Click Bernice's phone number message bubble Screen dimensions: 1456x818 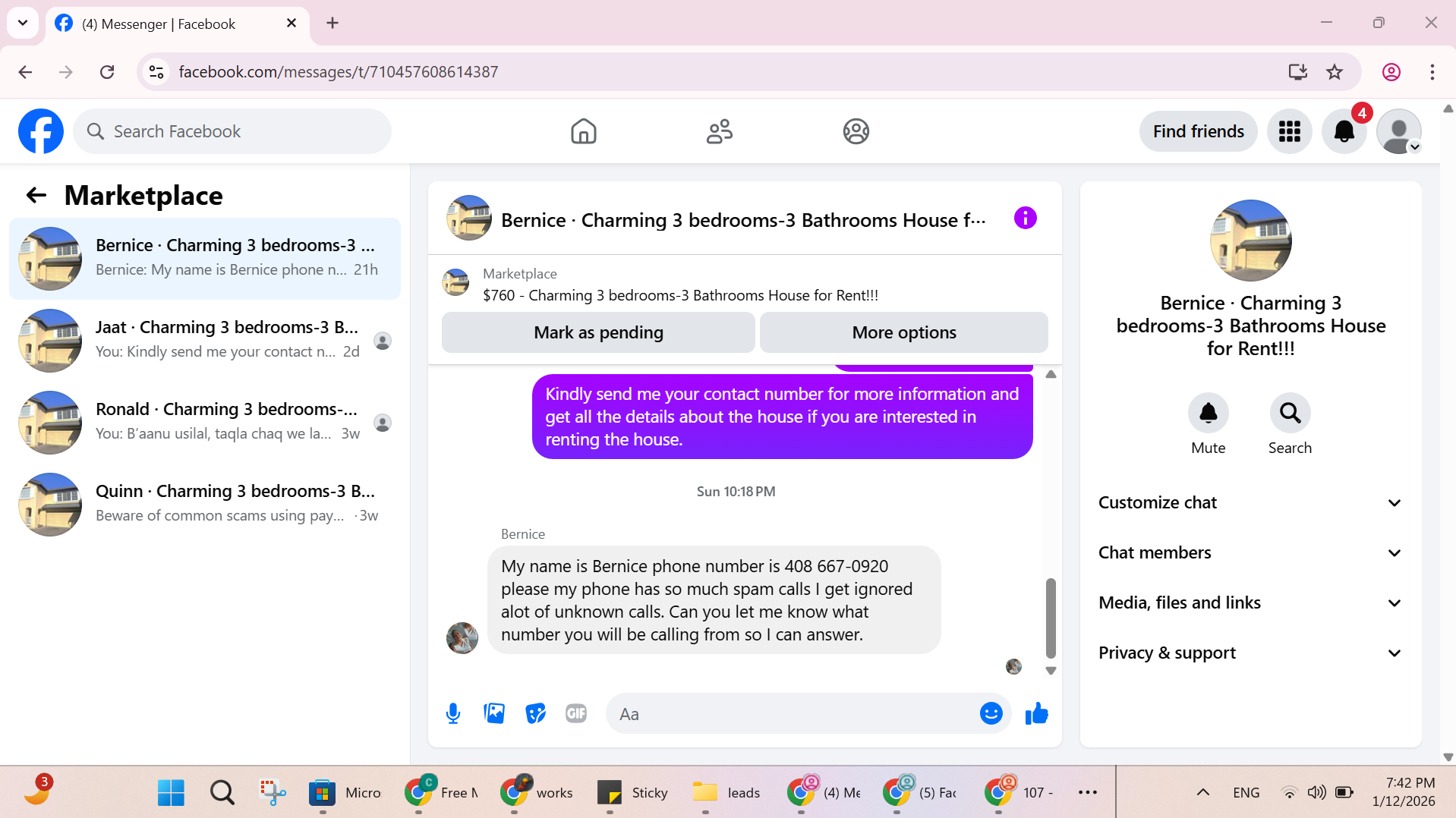[714, 599]
